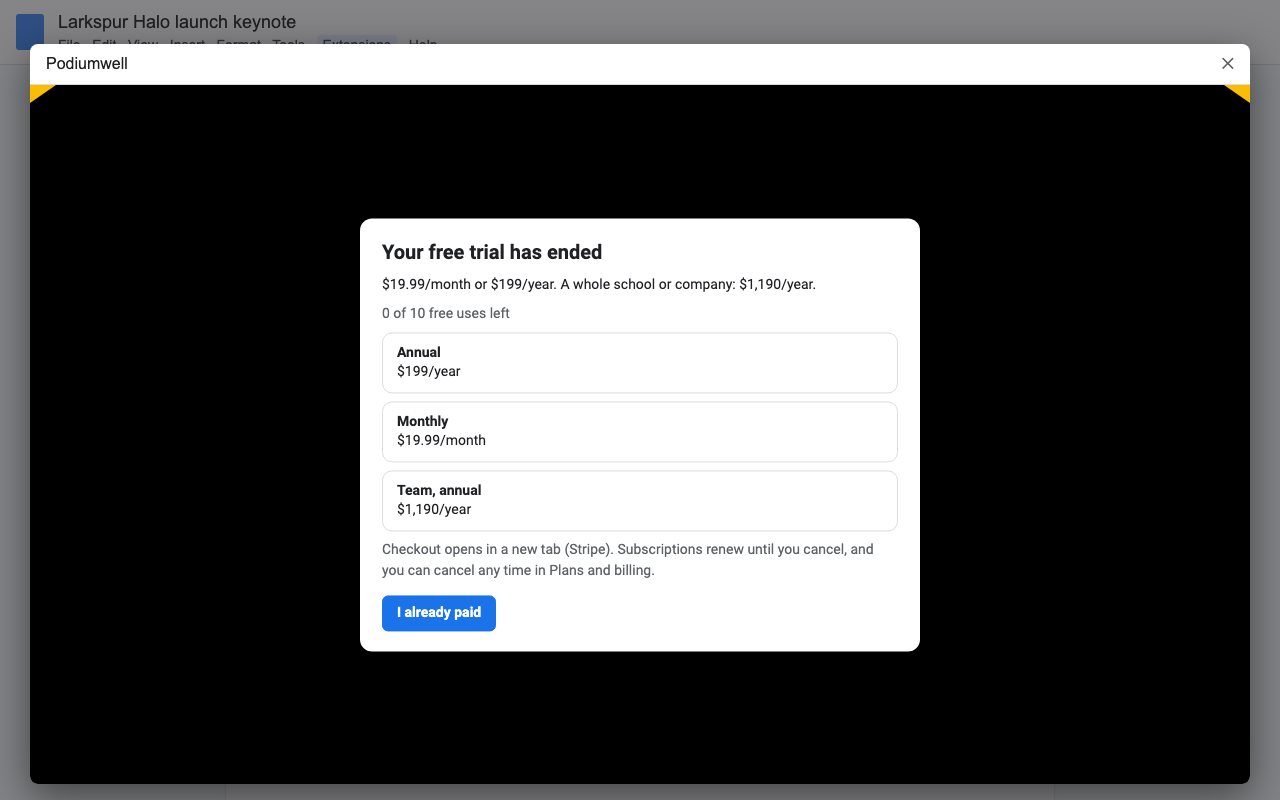Click the I already paid button

point(439,613)
